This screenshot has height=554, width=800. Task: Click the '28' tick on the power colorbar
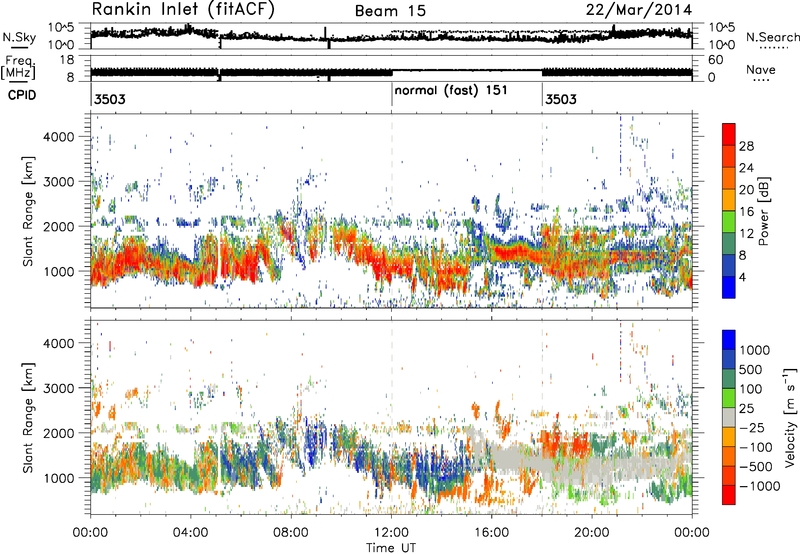click(746, 146)
